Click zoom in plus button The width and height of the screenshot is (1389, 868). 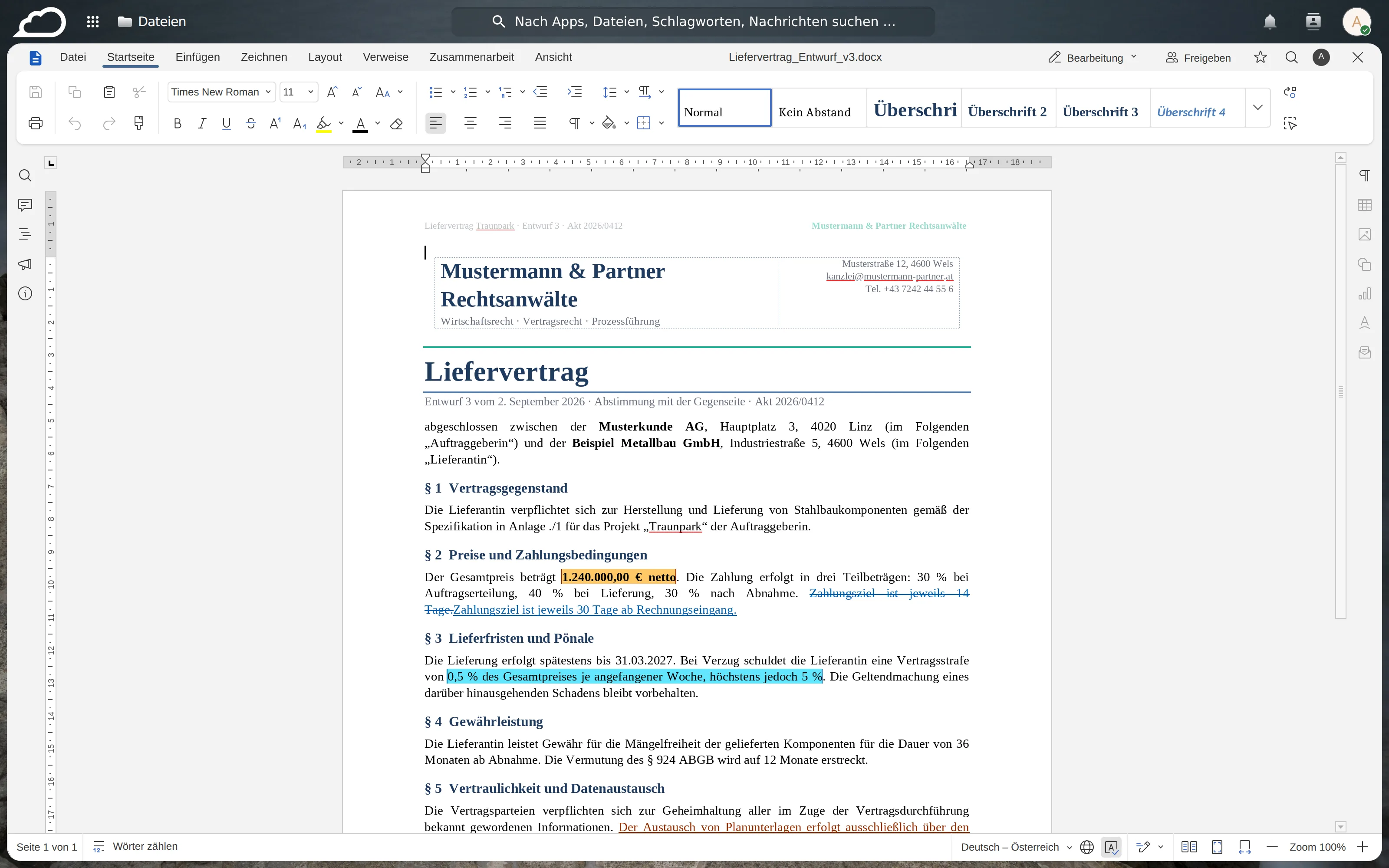click(1363, 847)
